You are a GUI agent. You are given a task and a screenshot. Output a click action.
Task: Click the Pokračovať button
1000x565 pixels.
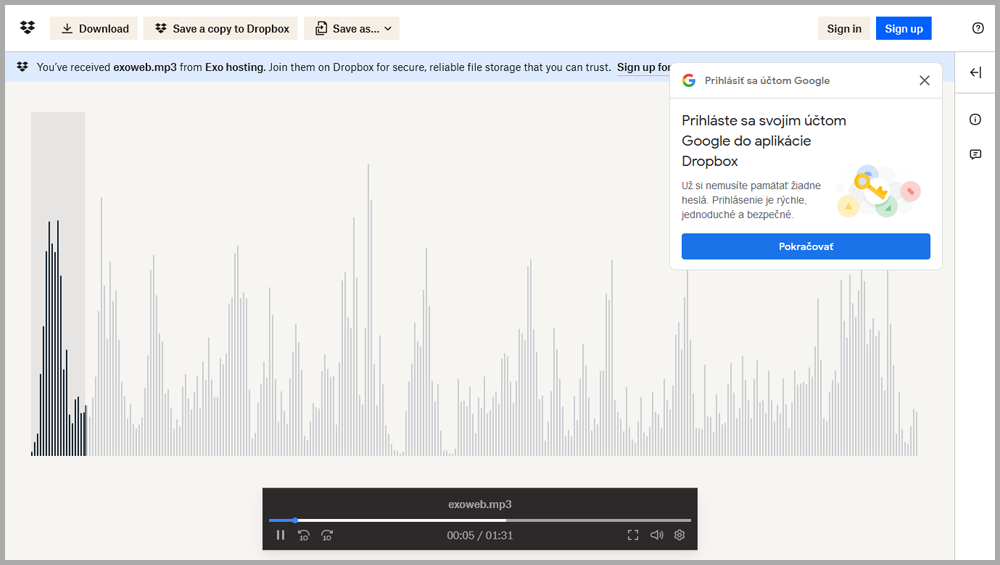(x=805, y=246)
